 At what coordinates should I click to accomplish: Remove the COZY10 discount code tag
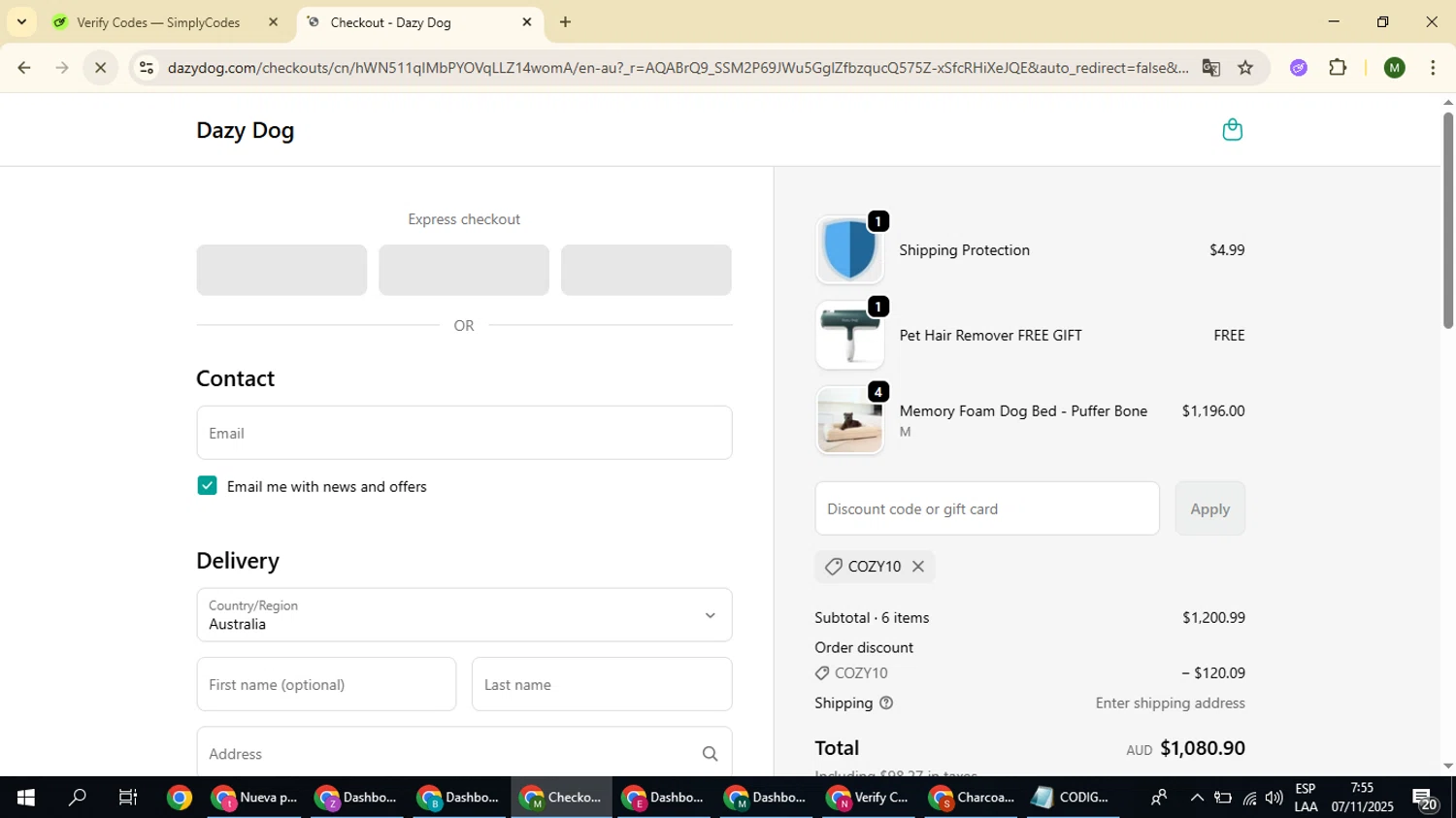918,567
